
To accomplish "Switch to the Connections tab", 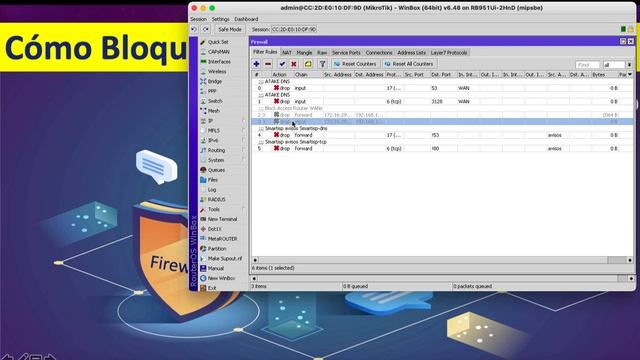I will tap(379, 53).
